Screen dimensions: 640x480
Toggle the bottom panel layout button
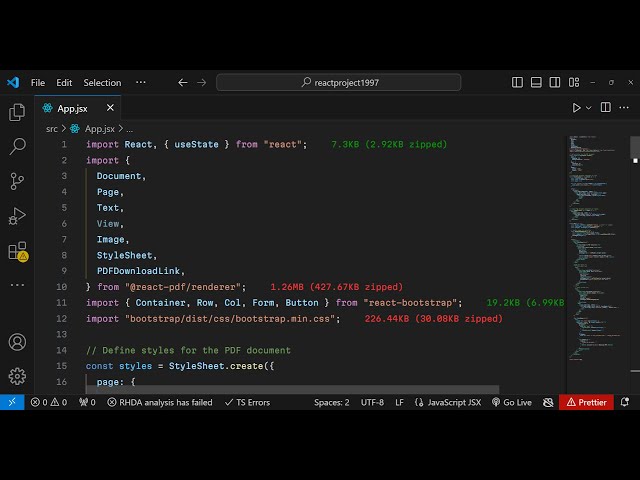click(535, 83)
